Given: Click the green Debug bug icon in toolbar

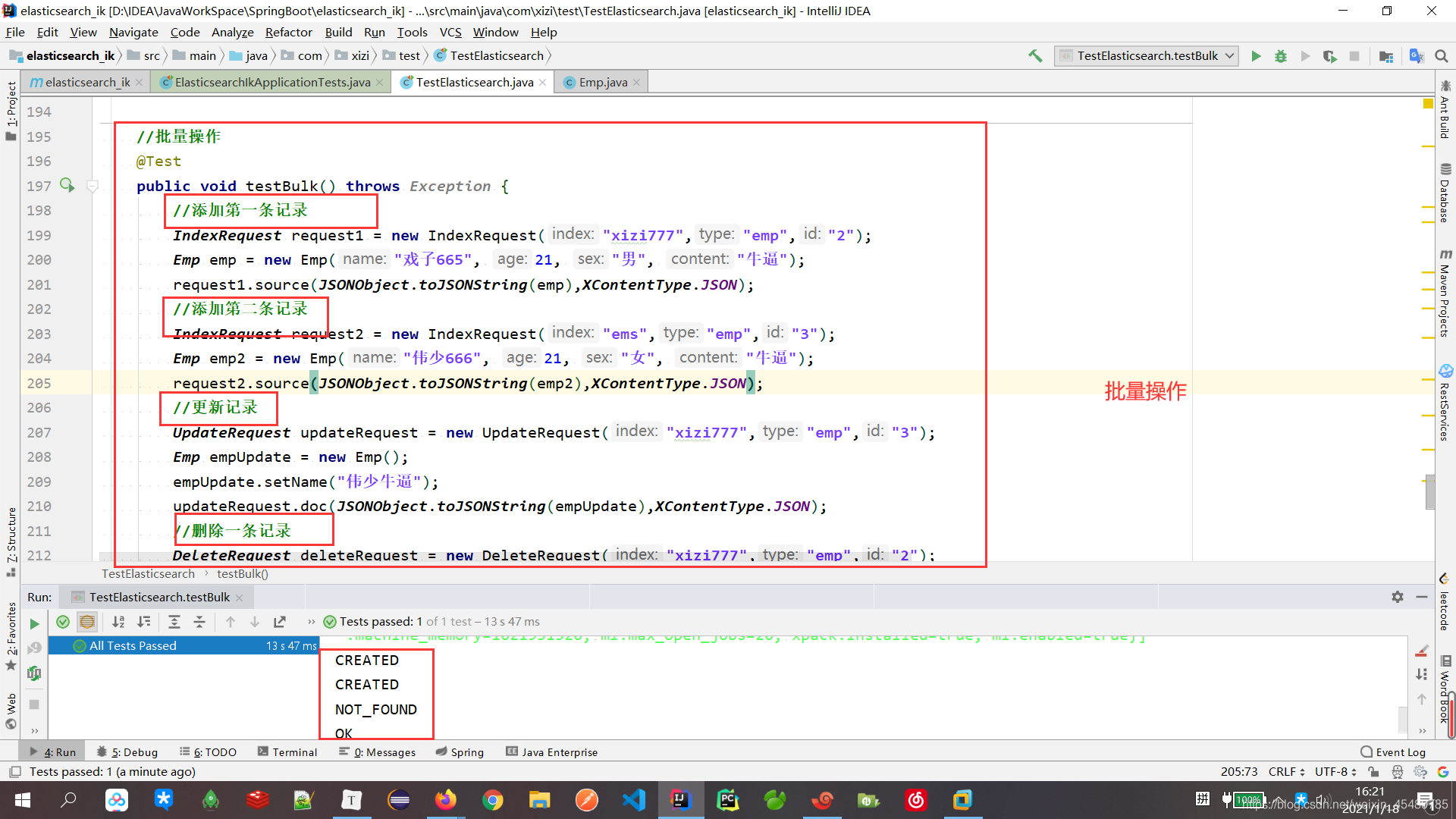Looking at the screenshot, I should point(1281,56).
